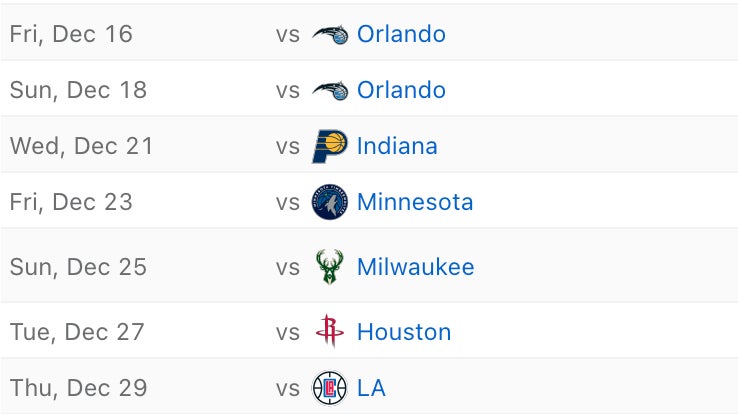Screen dimensions: 738x414
Task: Open the Minnesota team link
Action: point(415,202)
